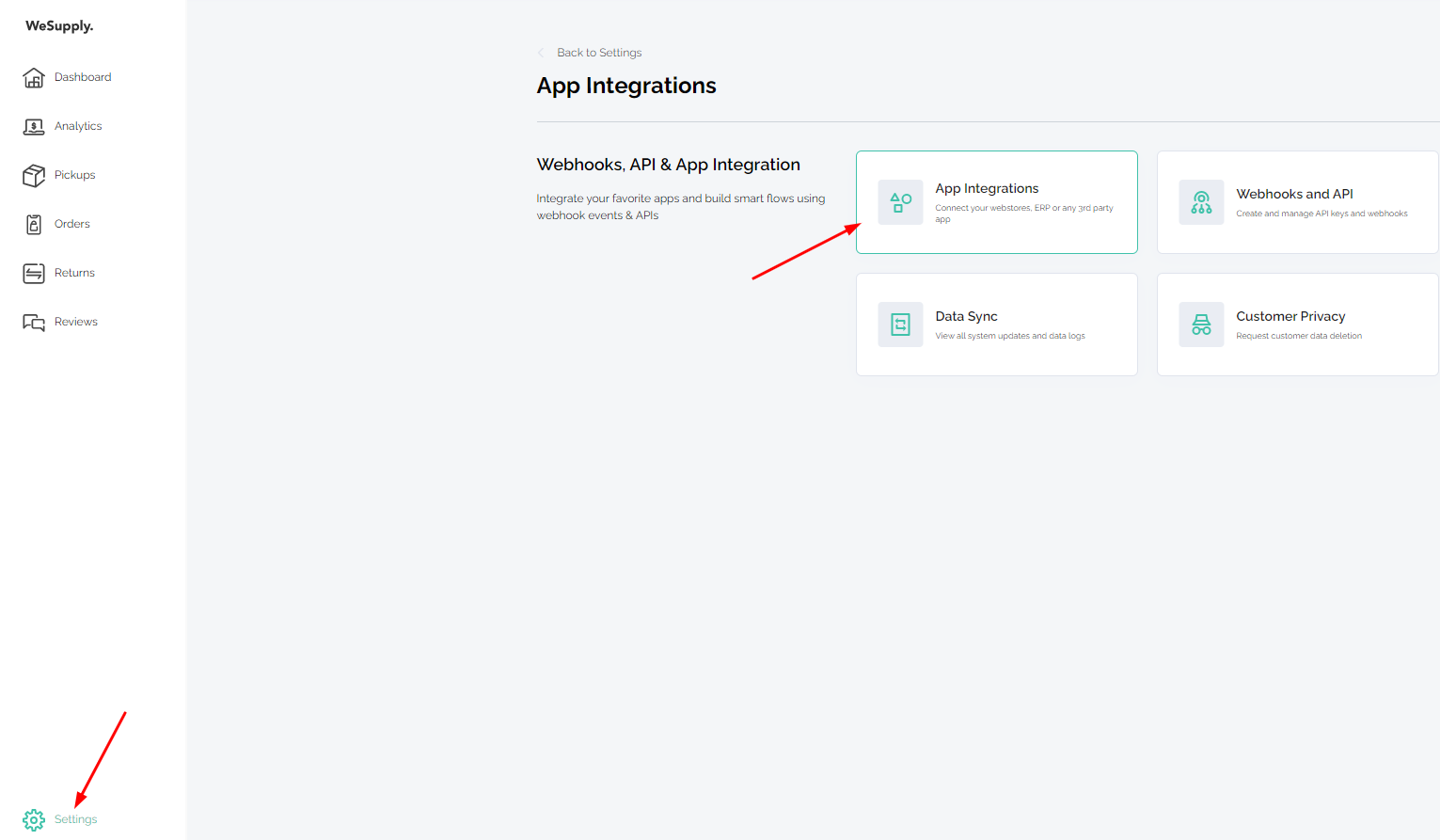Click the 'App Integrations' page heading

coord(626,86)
